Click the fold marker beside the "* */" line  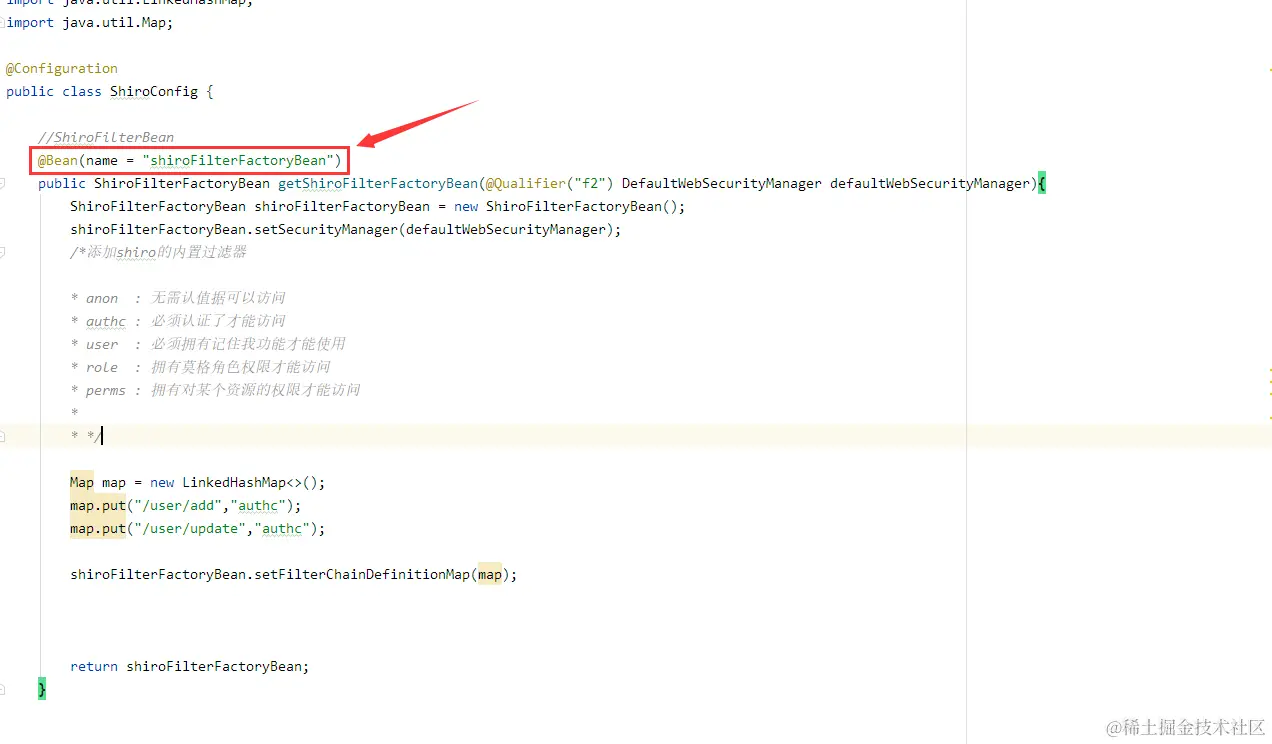[x=3, y=436]
